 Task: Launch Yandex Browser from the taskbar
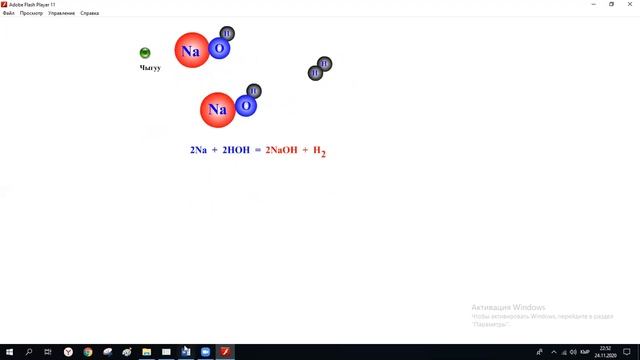(x=68, y=352)
